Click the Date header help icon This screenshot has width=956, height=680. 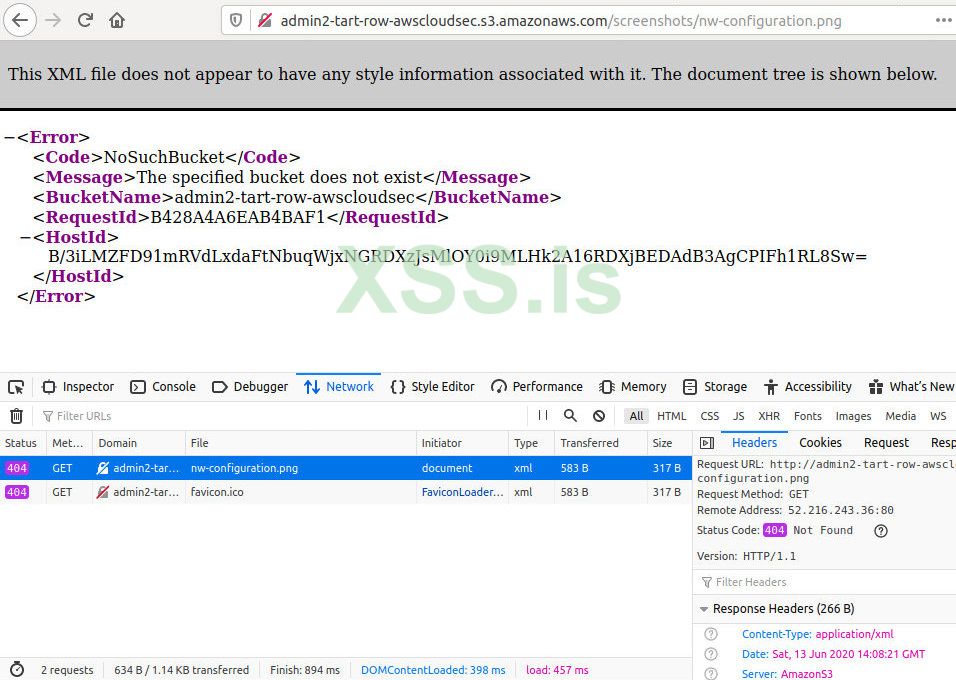click(711, 654)
